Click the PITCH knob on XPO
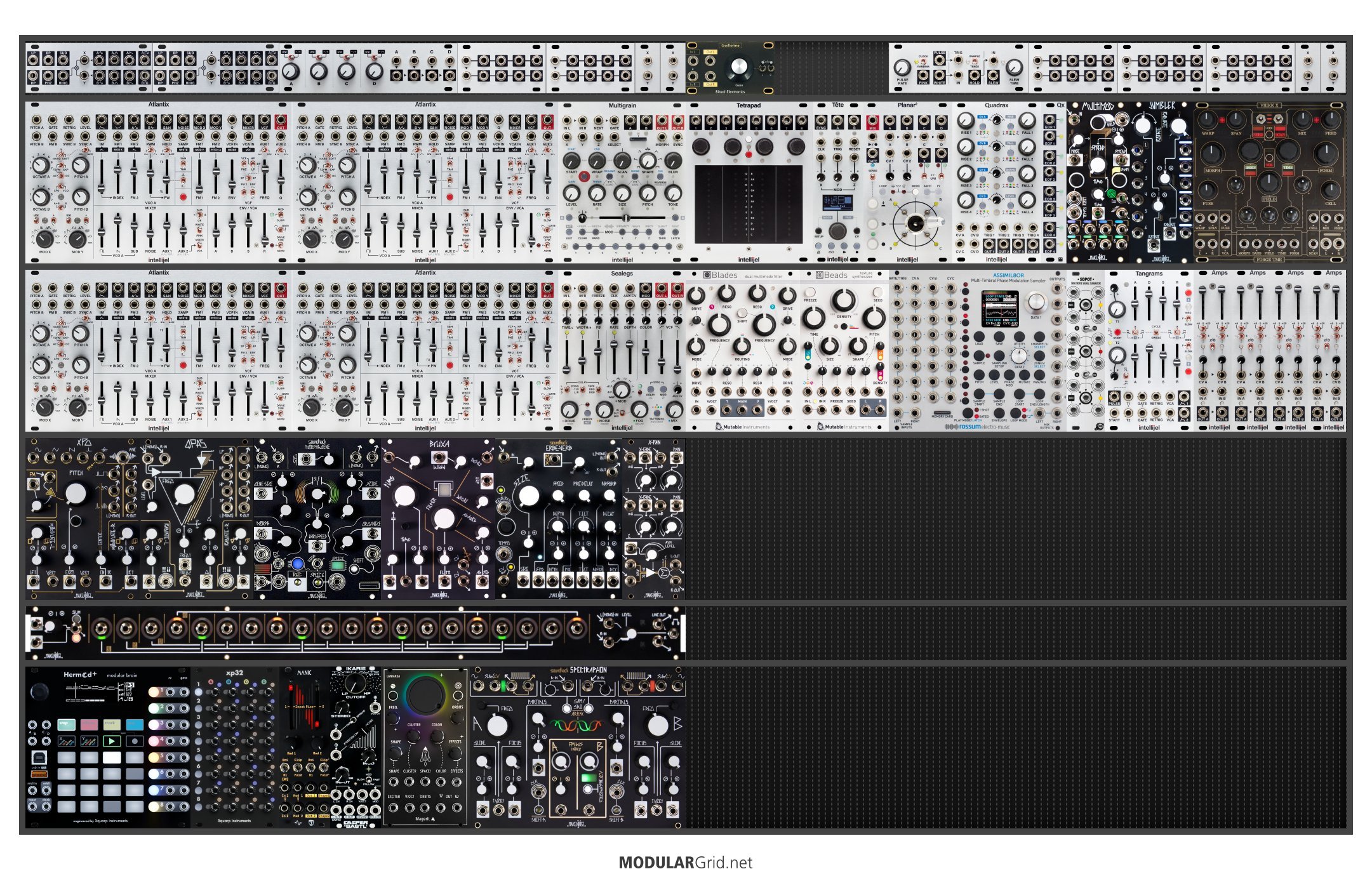The height and width of the screenshot is (876, 1372). [76, 494]
